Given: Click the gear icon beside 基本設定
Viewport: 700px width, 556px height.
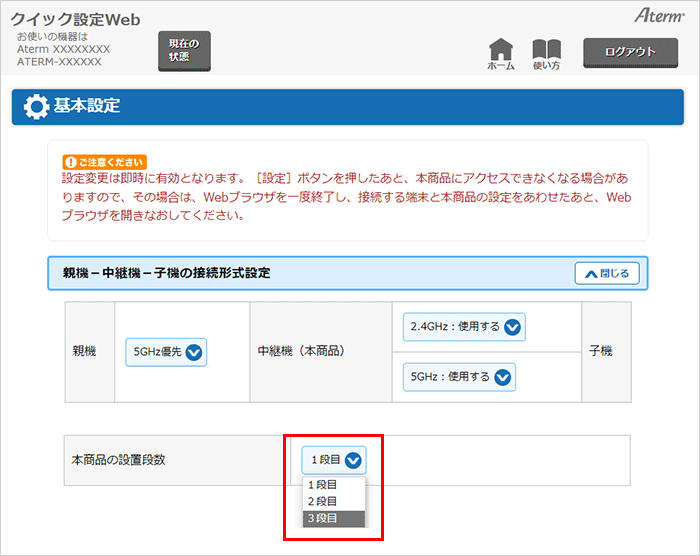Looking at the screenshot, I should (x=36, y=106).
